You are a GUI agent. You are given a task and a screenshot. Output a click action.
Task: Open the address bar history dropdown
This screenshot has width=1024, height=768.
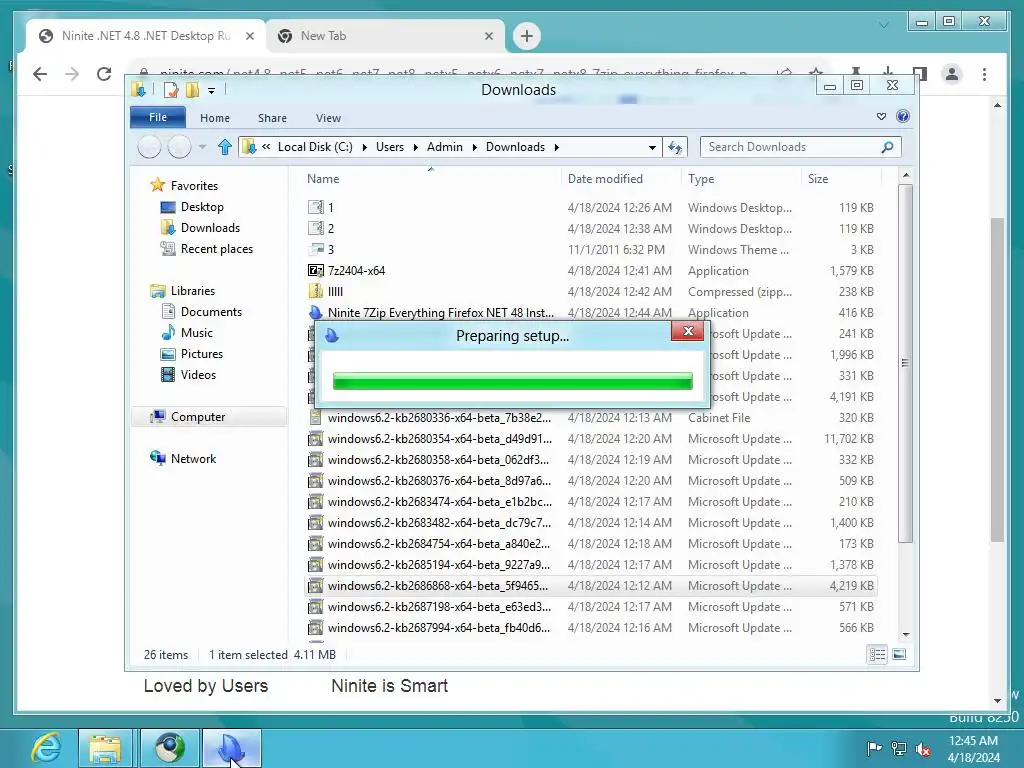(652, 148)
